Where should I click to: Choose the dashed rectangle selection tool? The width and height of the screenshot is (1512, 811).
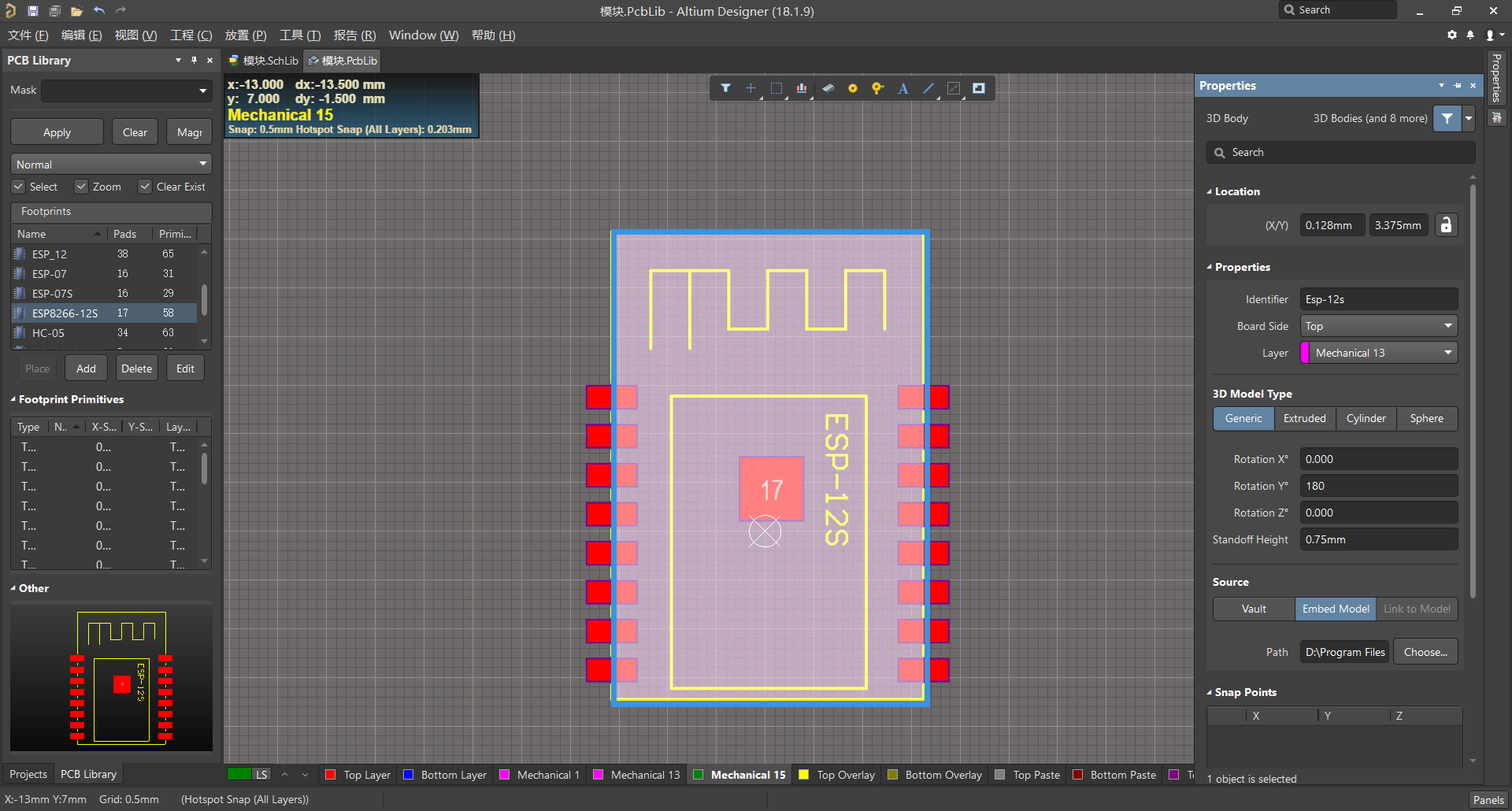click(x=776, y=88)
